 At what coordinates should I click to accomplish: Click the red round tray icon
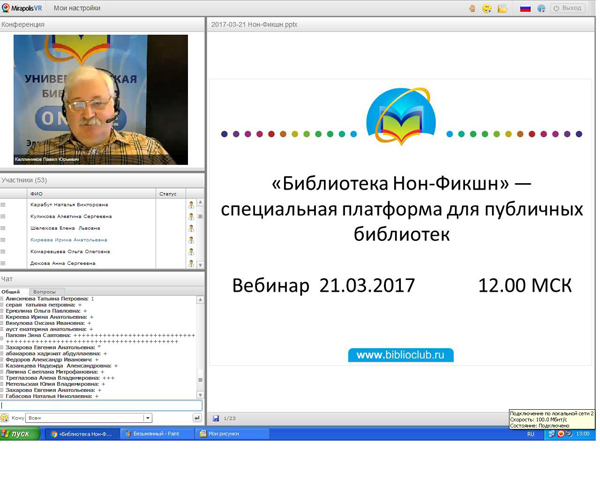[x=561, y=434]
